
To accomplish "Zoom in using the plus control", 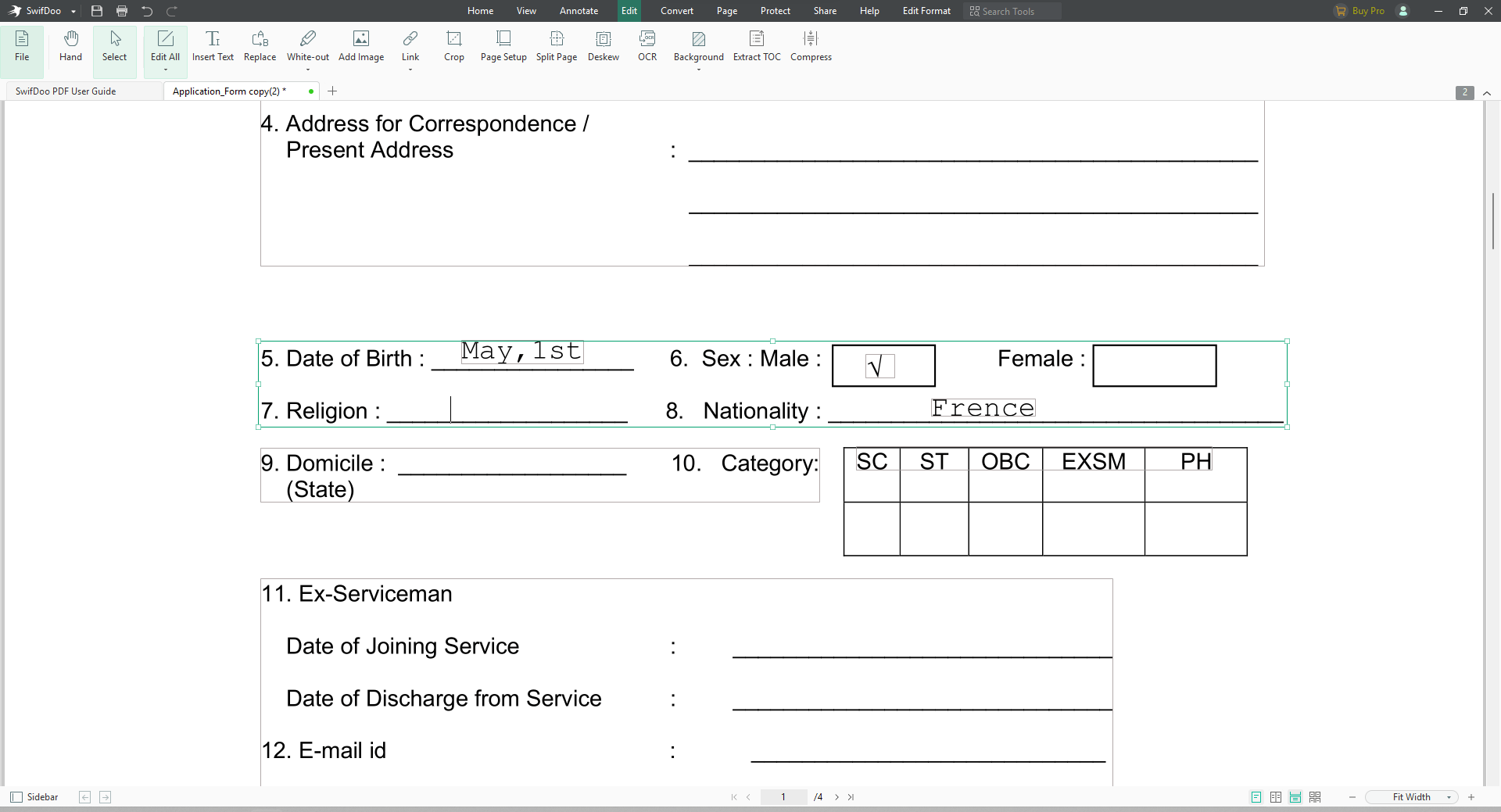I will click(1473, 797).
